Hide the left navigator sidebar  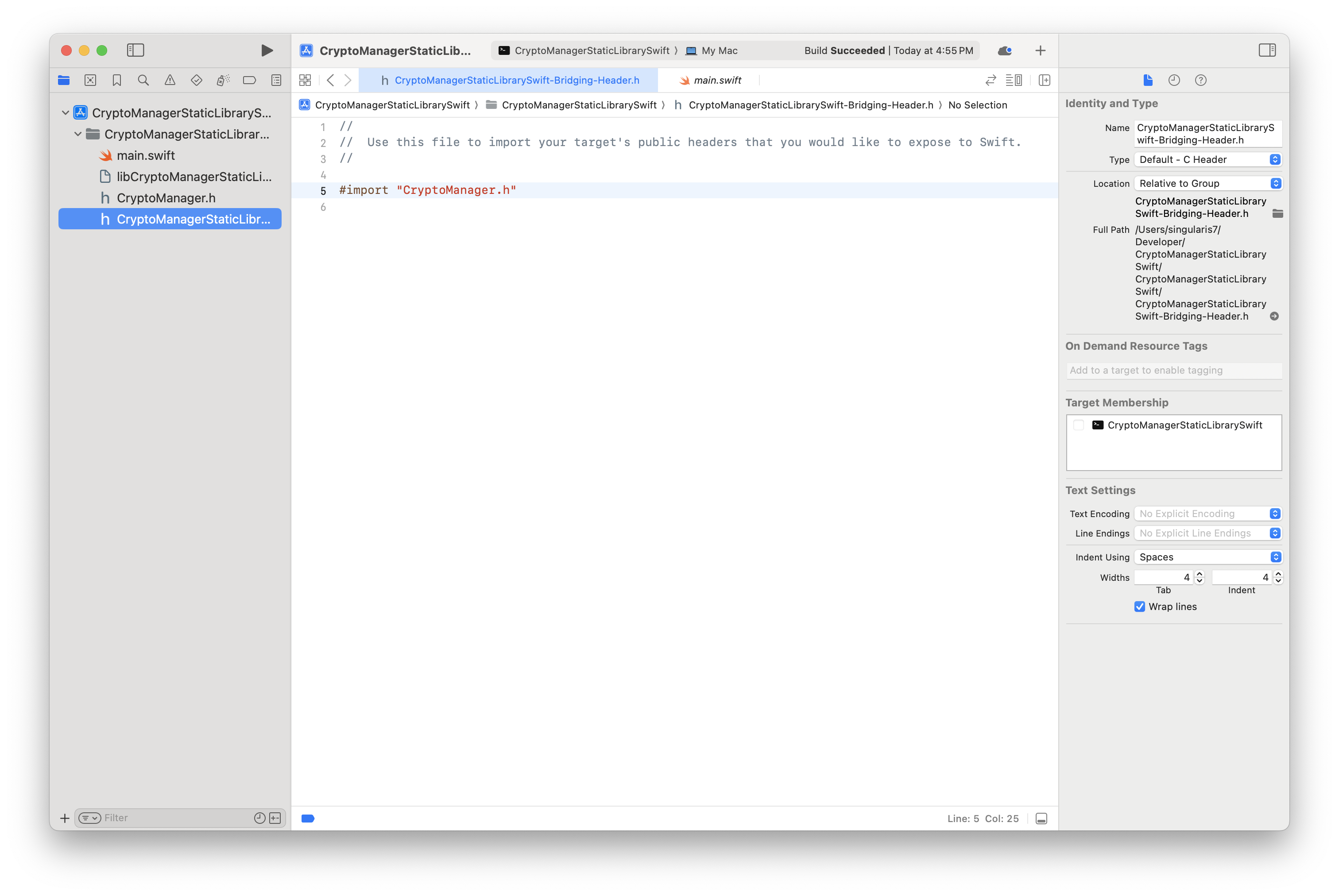tap(135, 50)
